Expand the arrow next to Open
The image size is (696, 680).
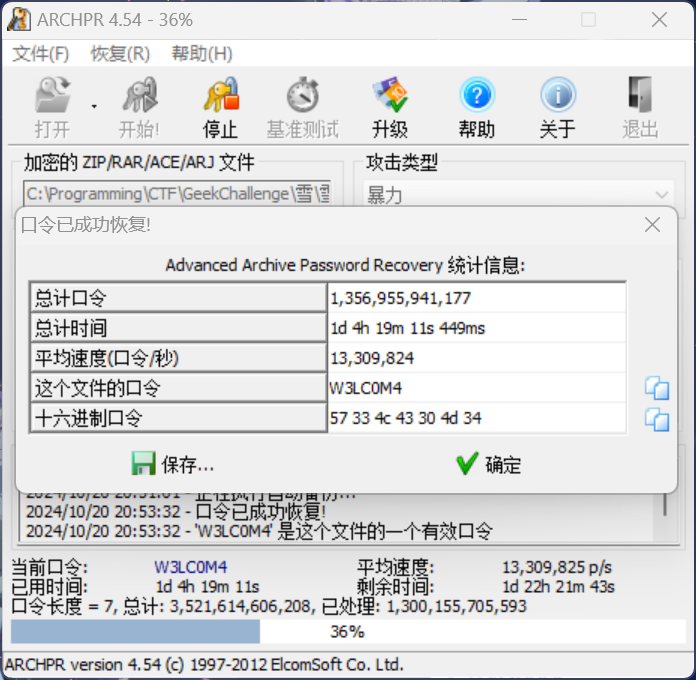click(x=94, y=107)
